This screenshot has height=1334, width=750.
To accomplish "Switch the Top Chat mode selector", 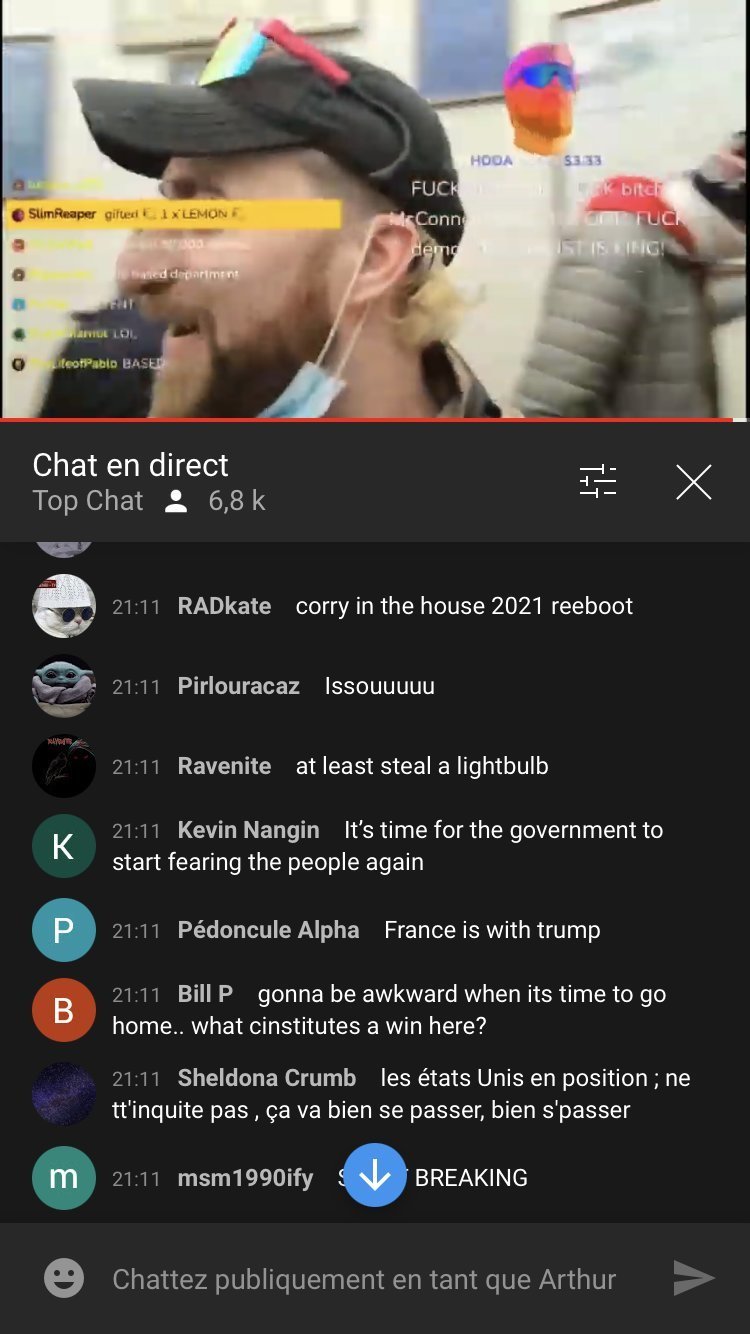I will click(88, 501).
